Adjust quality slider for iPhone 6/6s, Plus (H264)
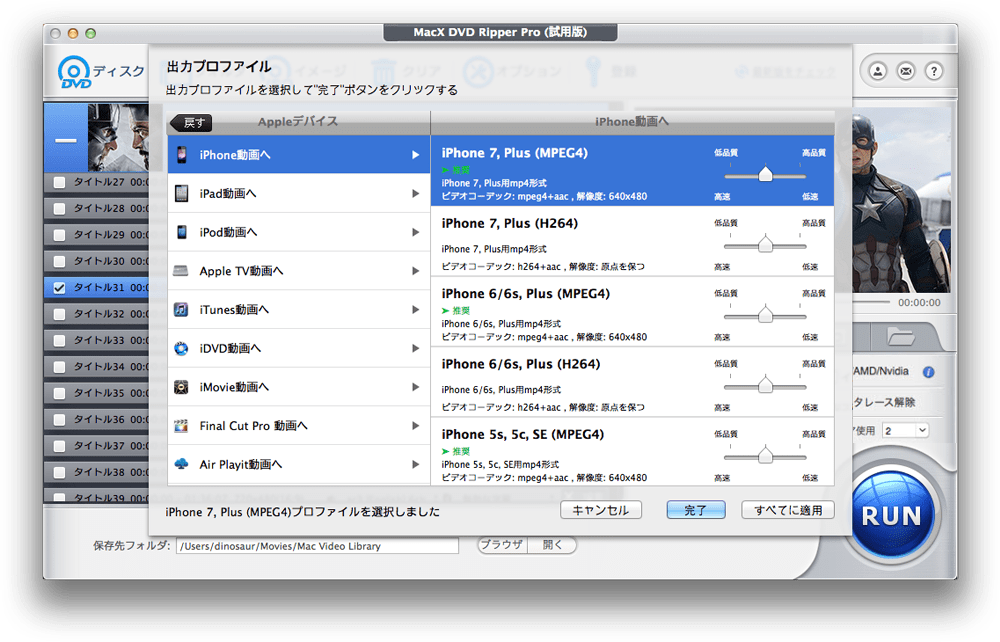Viewport: 1000px width, 642px height. point(765,385)
